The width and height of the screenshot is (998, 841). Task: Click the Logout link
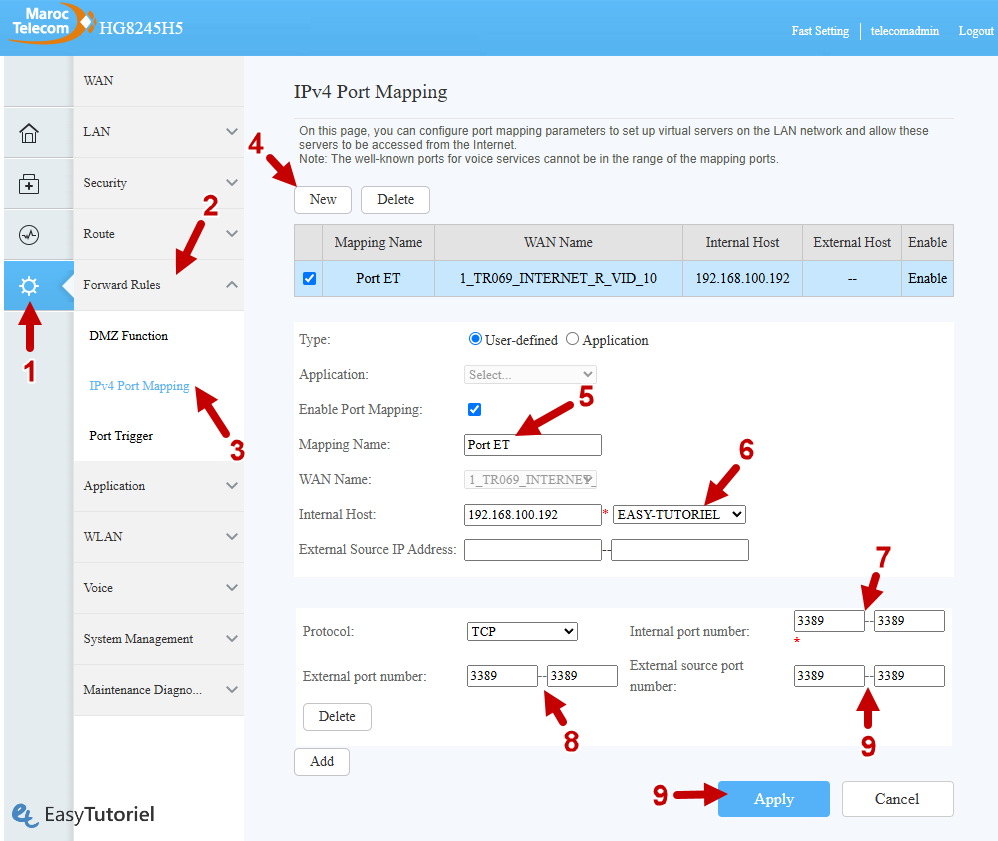[x=976, y=31]
